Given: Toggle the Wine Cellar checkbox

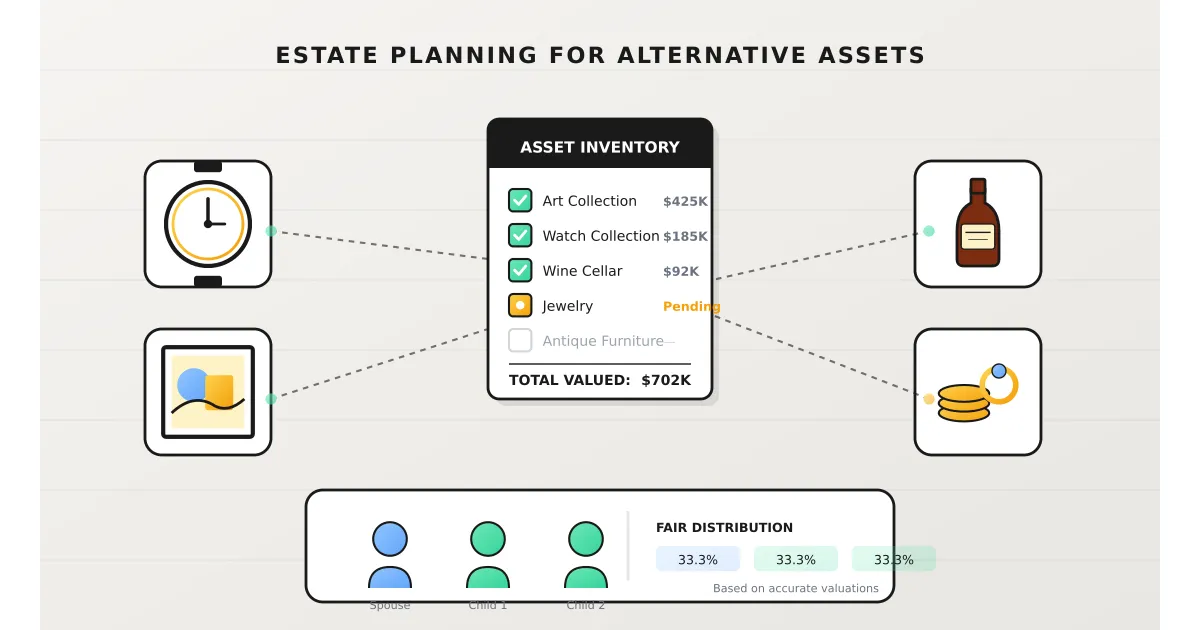Looking at the screenshot, I should (520, 271).
